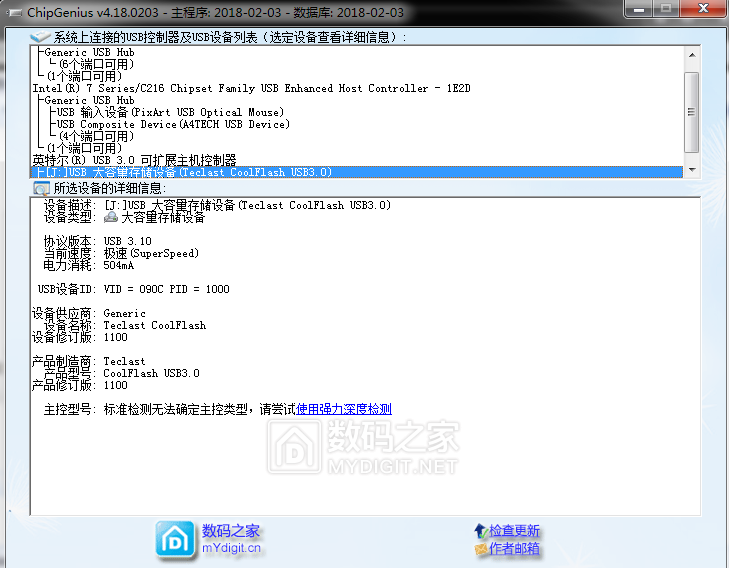Image resolution: width=729 pixels, height=568 pixels.
Task: Open the 使用强力深度检测 deep detection link
Action: [x=344, y=409]
